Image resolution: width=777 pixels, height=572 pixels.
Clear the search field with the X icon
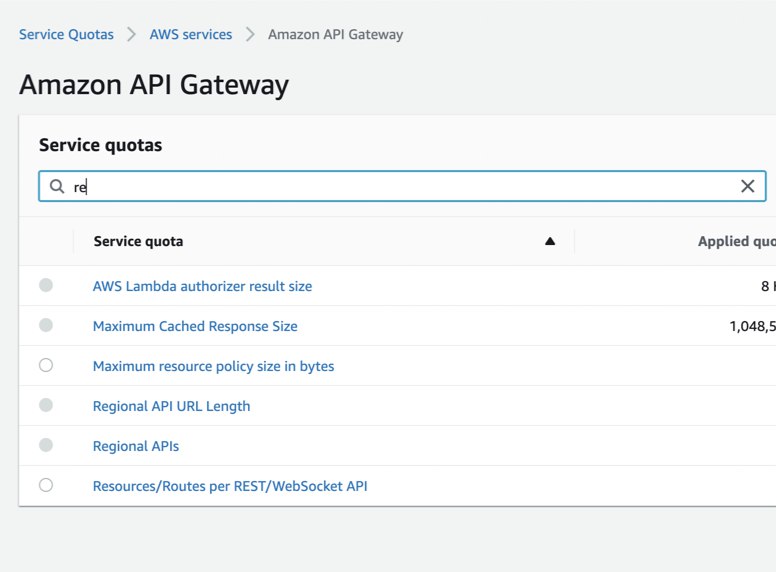[747, 186]
